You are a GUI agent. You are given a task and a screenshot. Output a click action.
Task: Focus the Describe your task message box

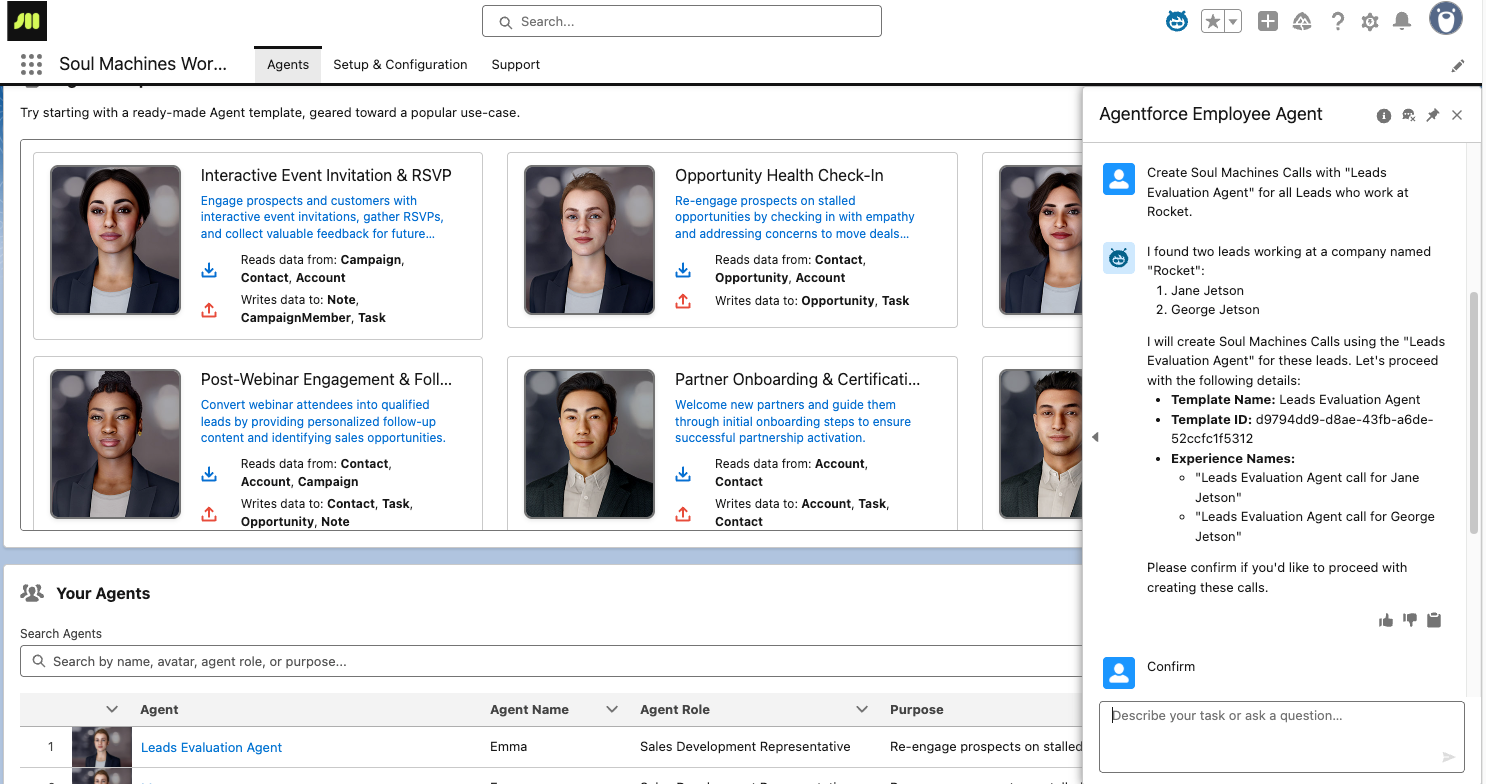pos(1282,737)
